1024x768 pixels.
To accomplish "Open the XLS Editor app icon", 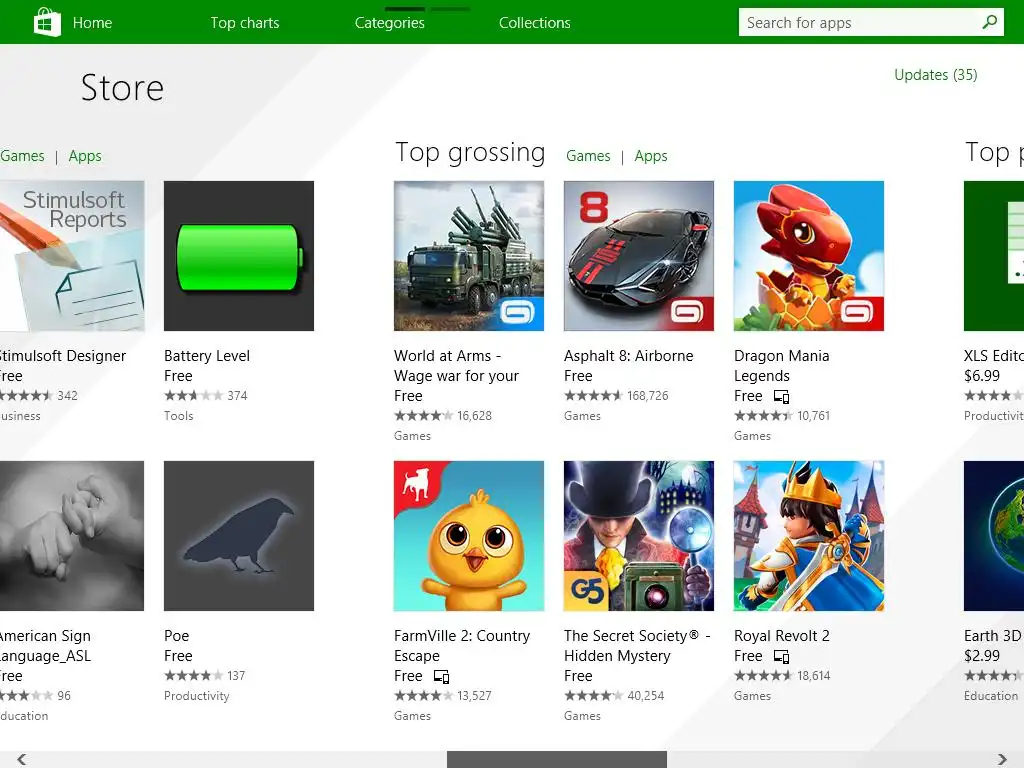I will tap(994, 256).
